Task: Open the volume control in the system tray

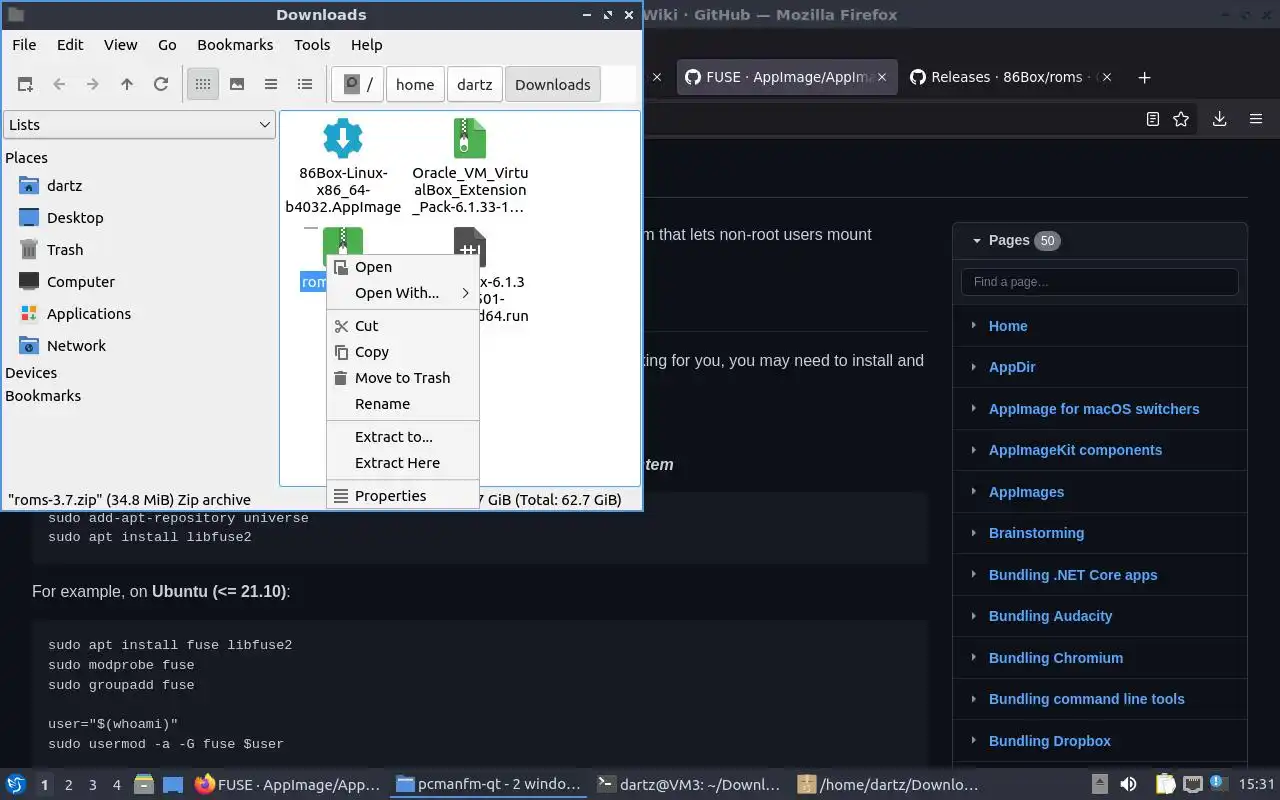Action: point(1128,785)
